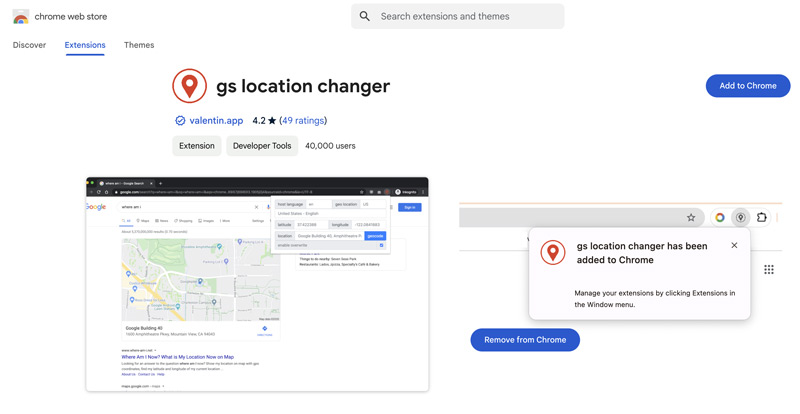Close the added to Chrome notification
This screenshot has width=800, height=414.
[734, 246]
